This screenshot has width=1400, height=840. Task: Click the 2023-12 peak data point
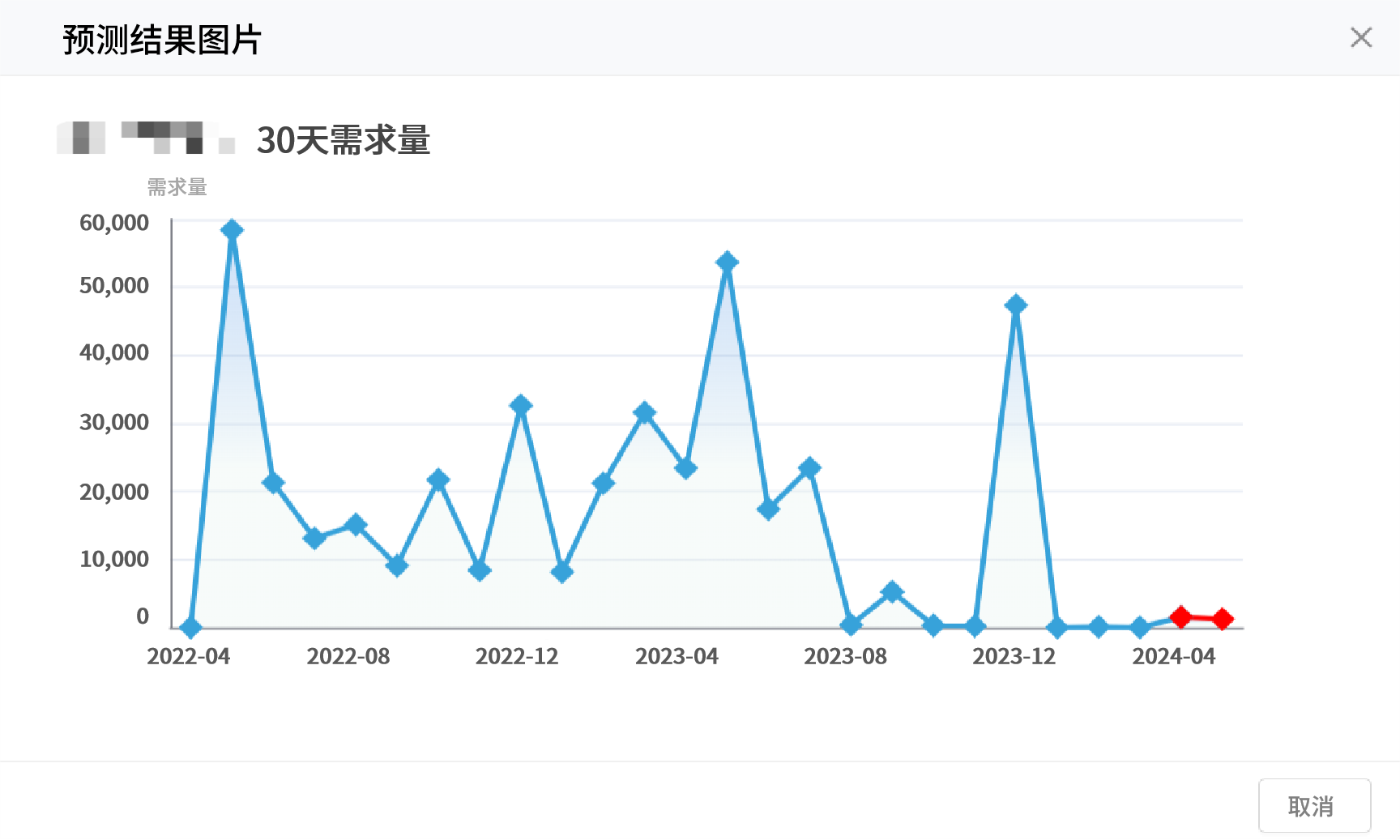tap(1015, 305)
